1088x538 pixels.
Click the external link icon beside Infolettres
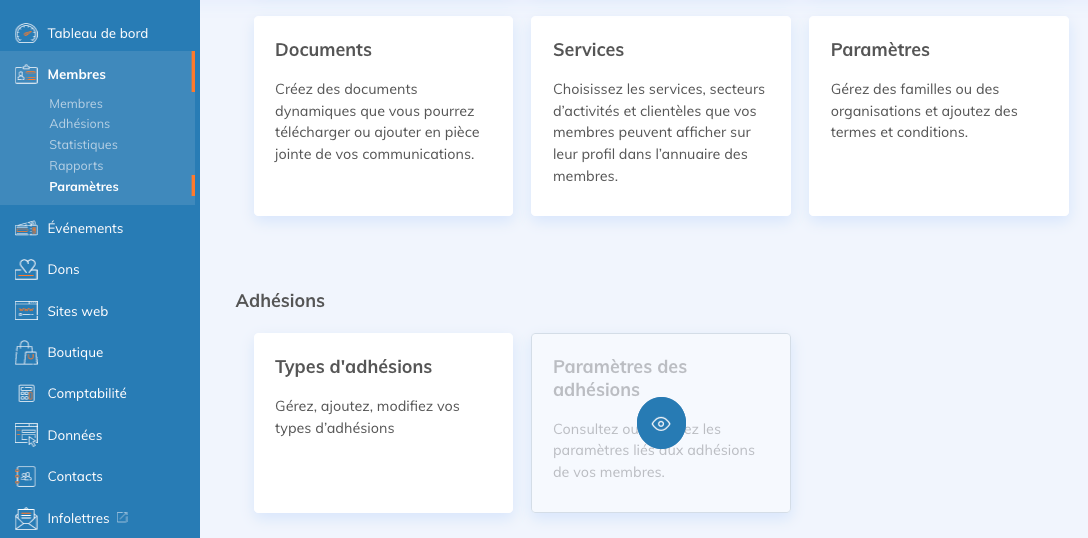click(123, 518)
